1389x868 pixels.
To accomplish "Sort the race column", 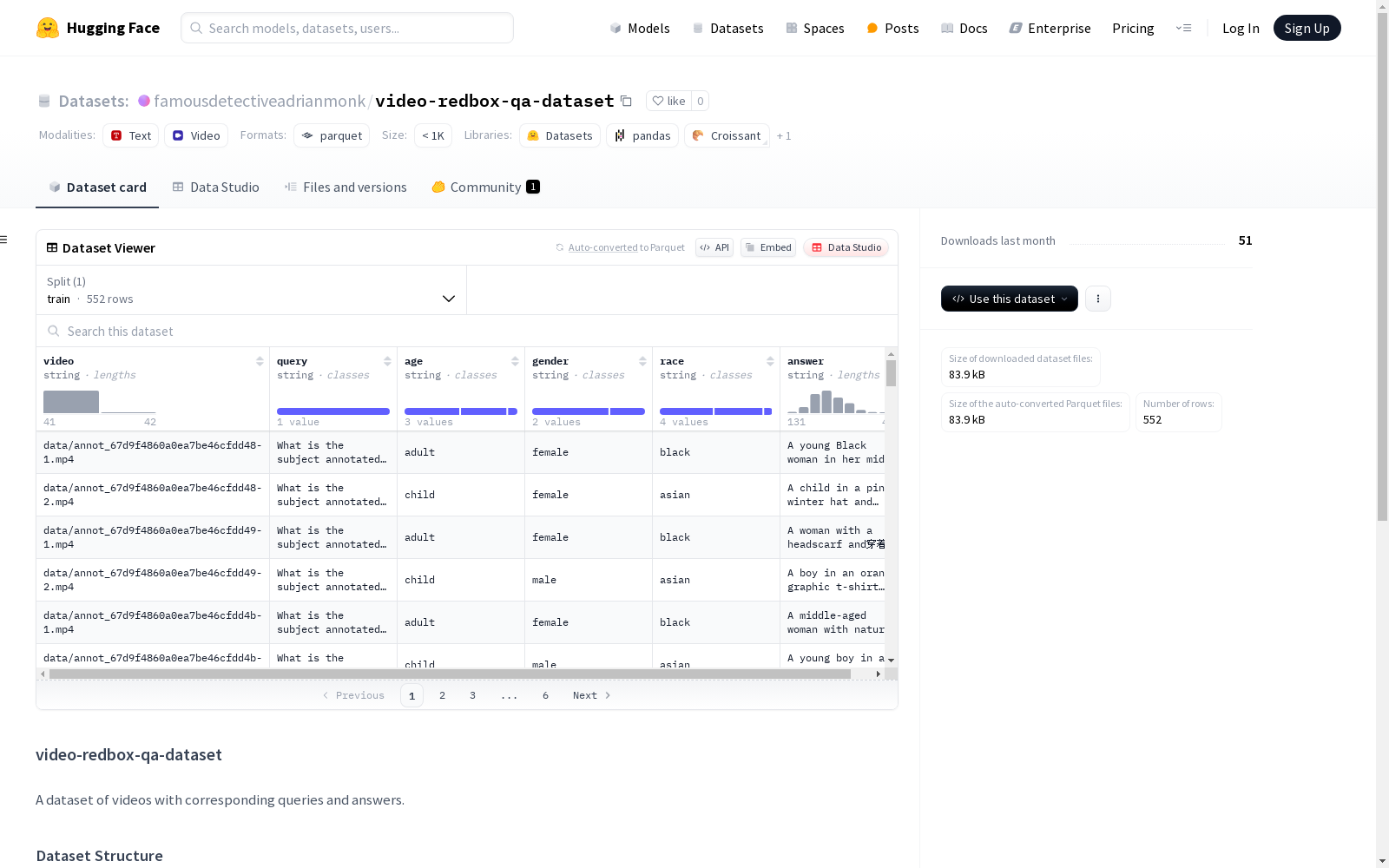I will click(x=770, y=361).
